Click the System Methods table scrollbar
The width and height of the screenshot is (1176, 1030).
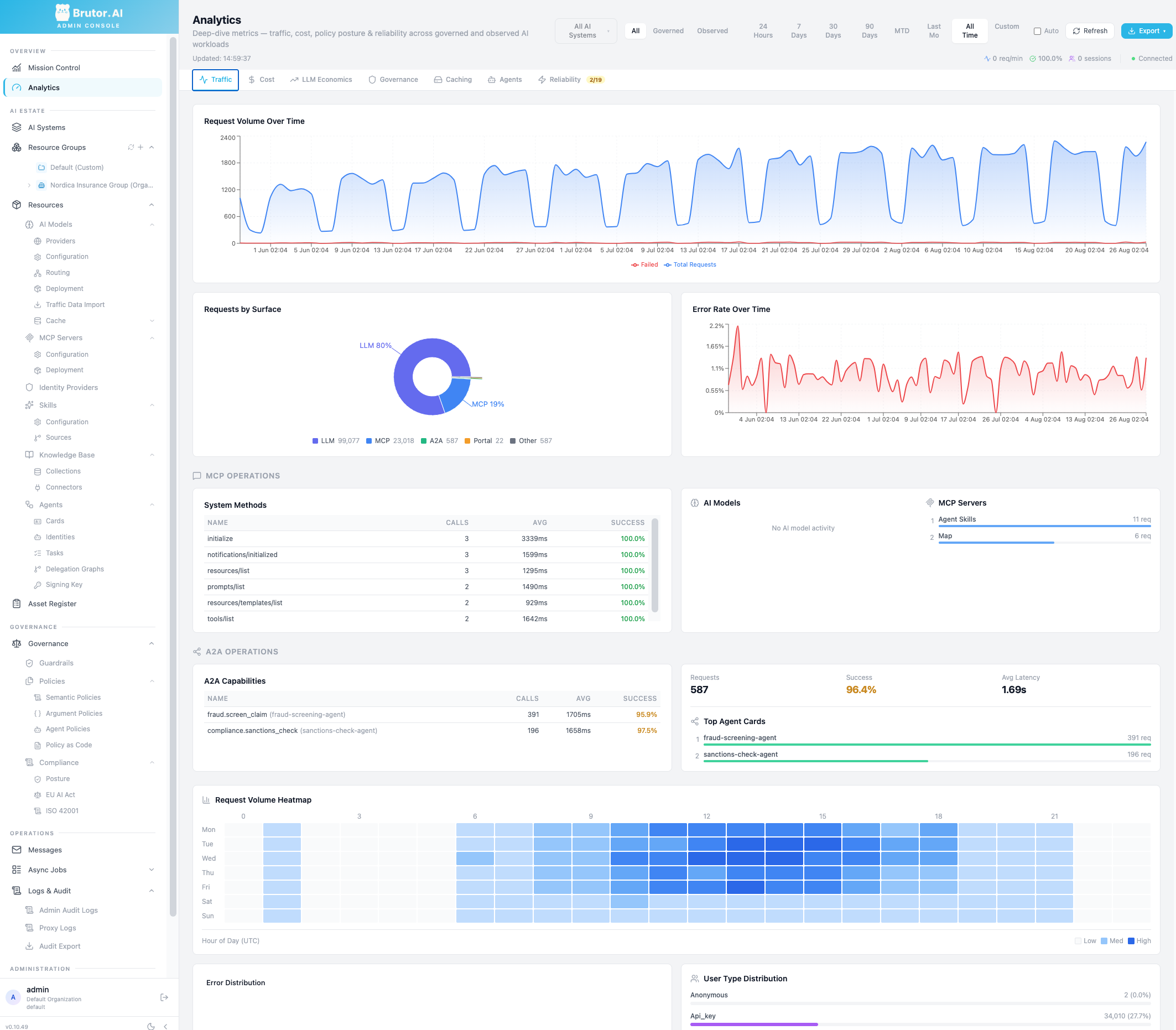click(655, 565)
